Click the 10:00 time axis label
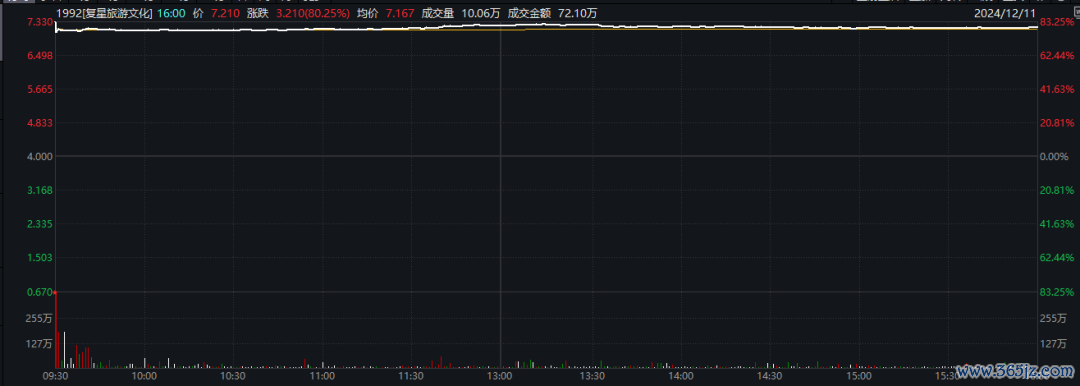 (144, 376)
